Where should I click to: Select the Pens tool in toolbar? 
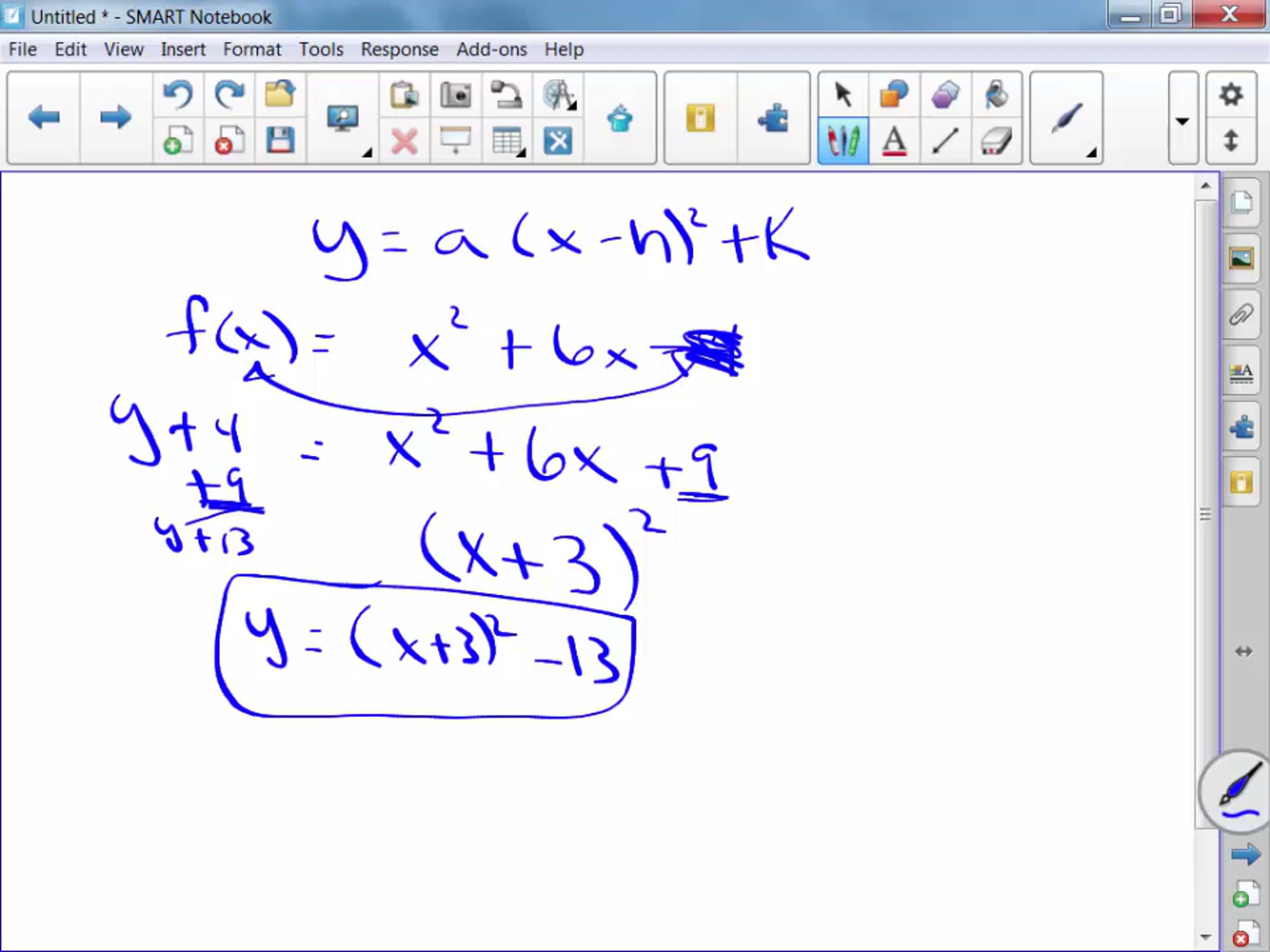pos(842,141)
